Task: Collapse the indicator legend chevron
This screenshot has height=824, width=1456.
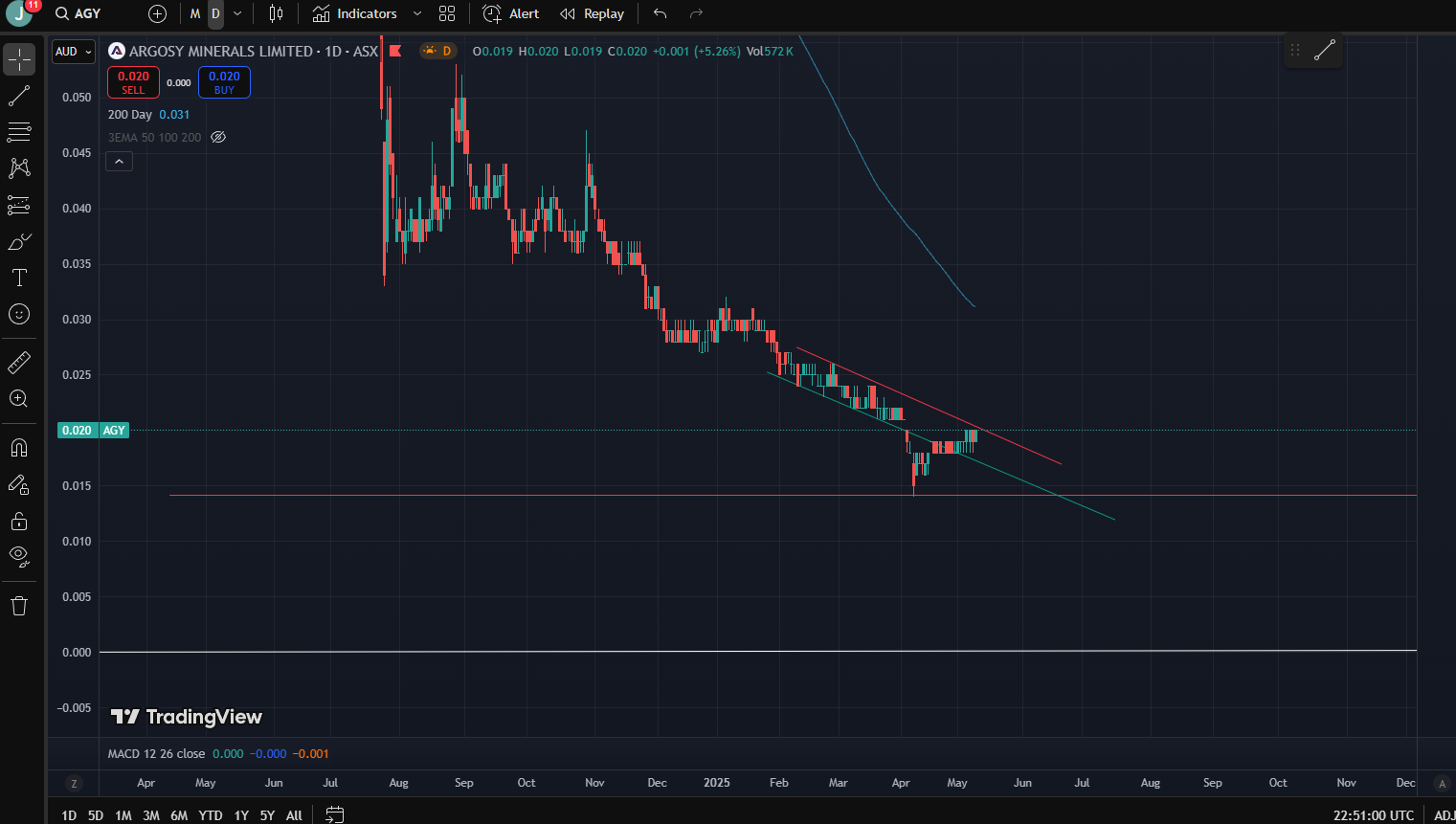Action: (x=119, y=162)
